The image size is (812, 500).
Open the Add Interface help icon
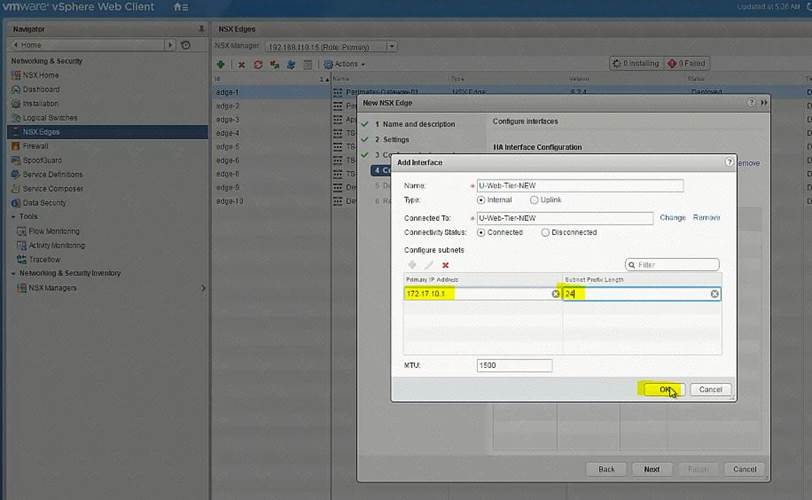tap(729, 162)
